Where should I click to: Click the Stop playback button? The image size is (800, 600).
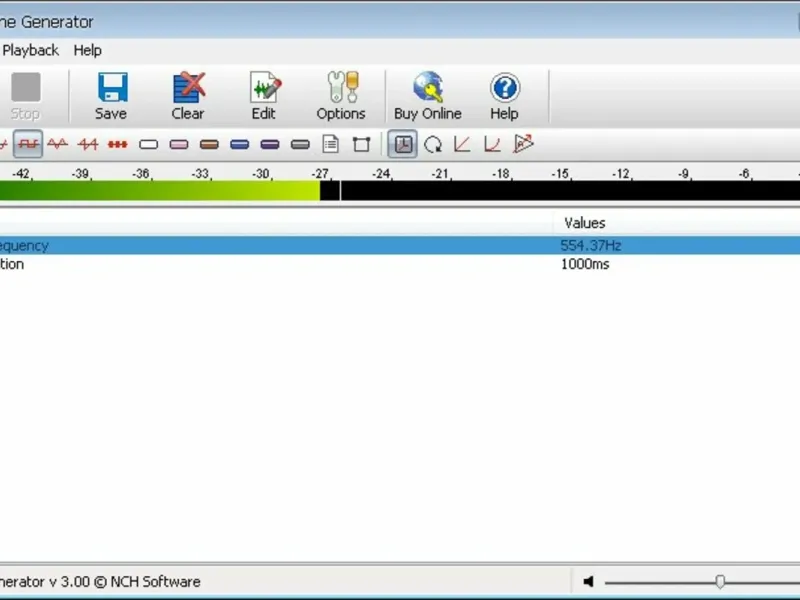[x=26, y=96]
